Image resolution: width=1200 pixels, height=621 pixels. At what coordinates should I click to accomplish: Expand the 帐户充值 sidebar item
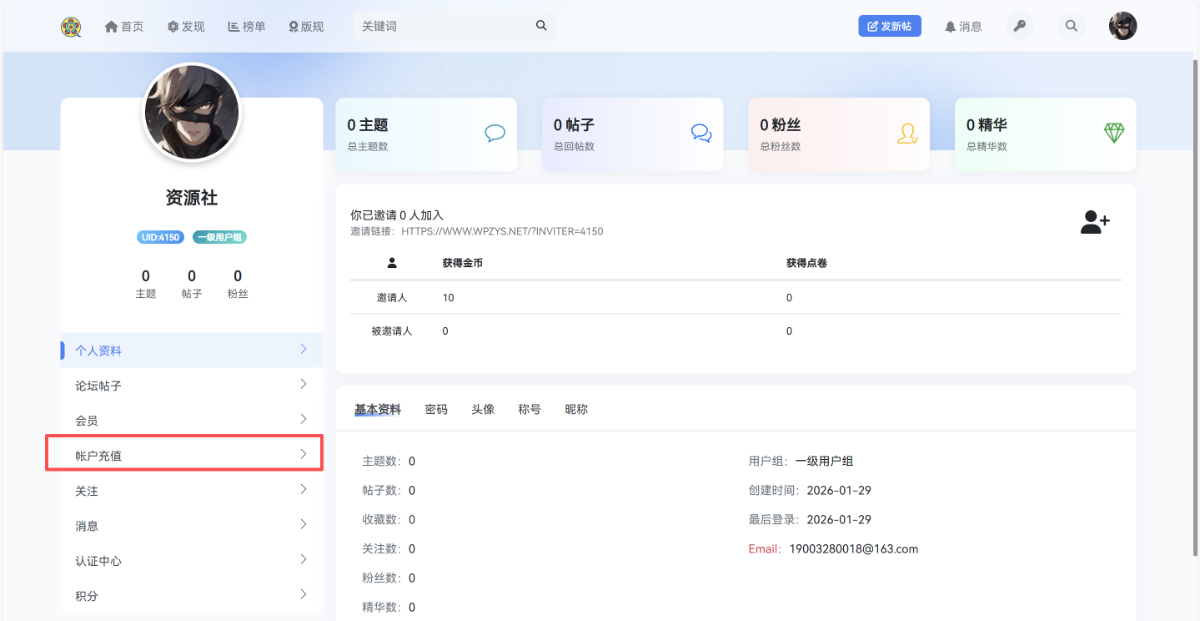(190, 455)
